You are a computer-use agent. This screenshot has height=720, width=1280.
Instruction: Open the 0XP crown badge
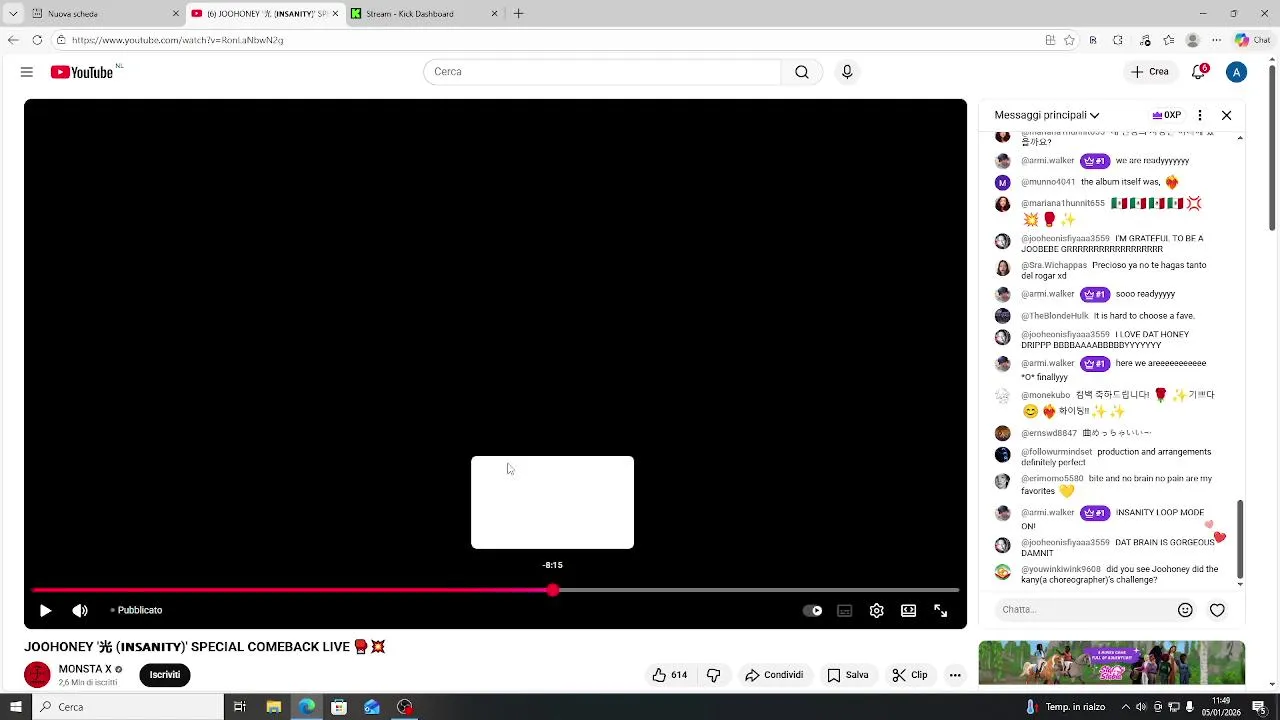tap(1166, 115)
